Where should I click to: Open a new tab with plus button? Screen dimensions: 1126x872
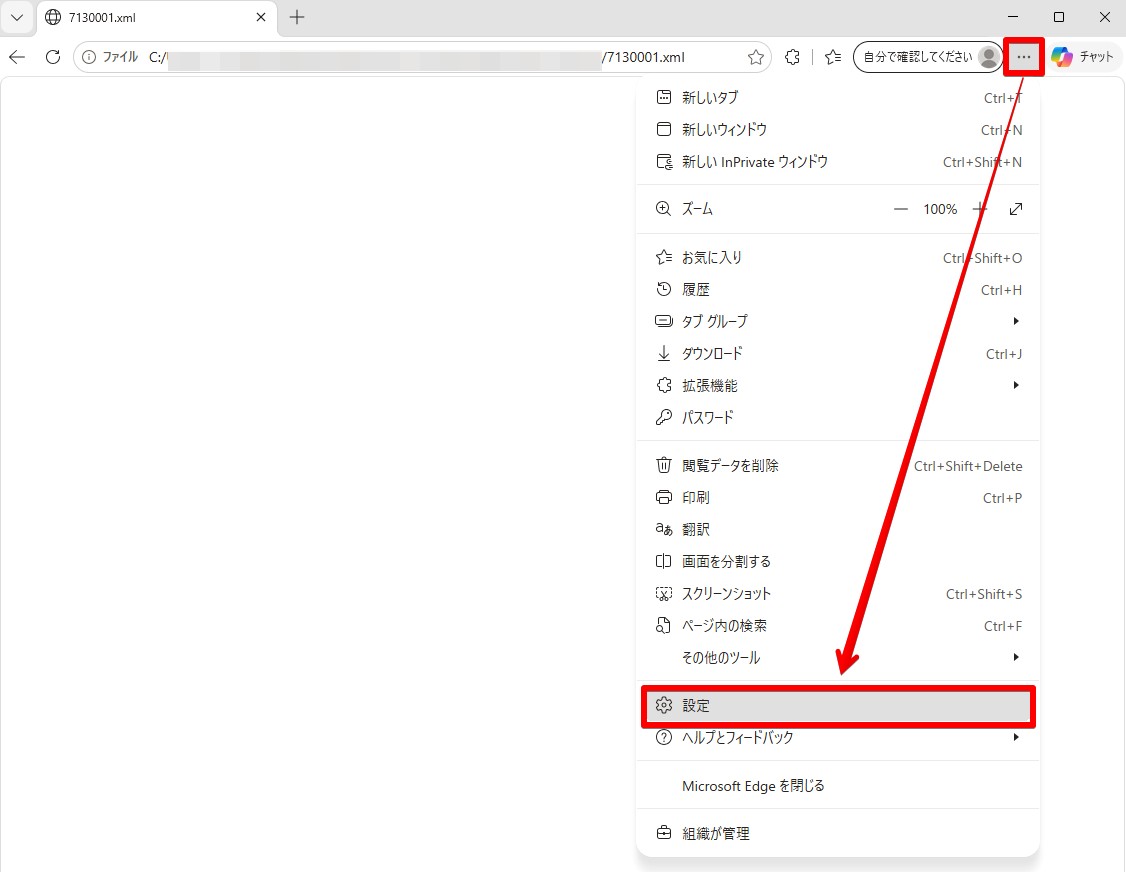pyautogui.click(x=297, y=17)
